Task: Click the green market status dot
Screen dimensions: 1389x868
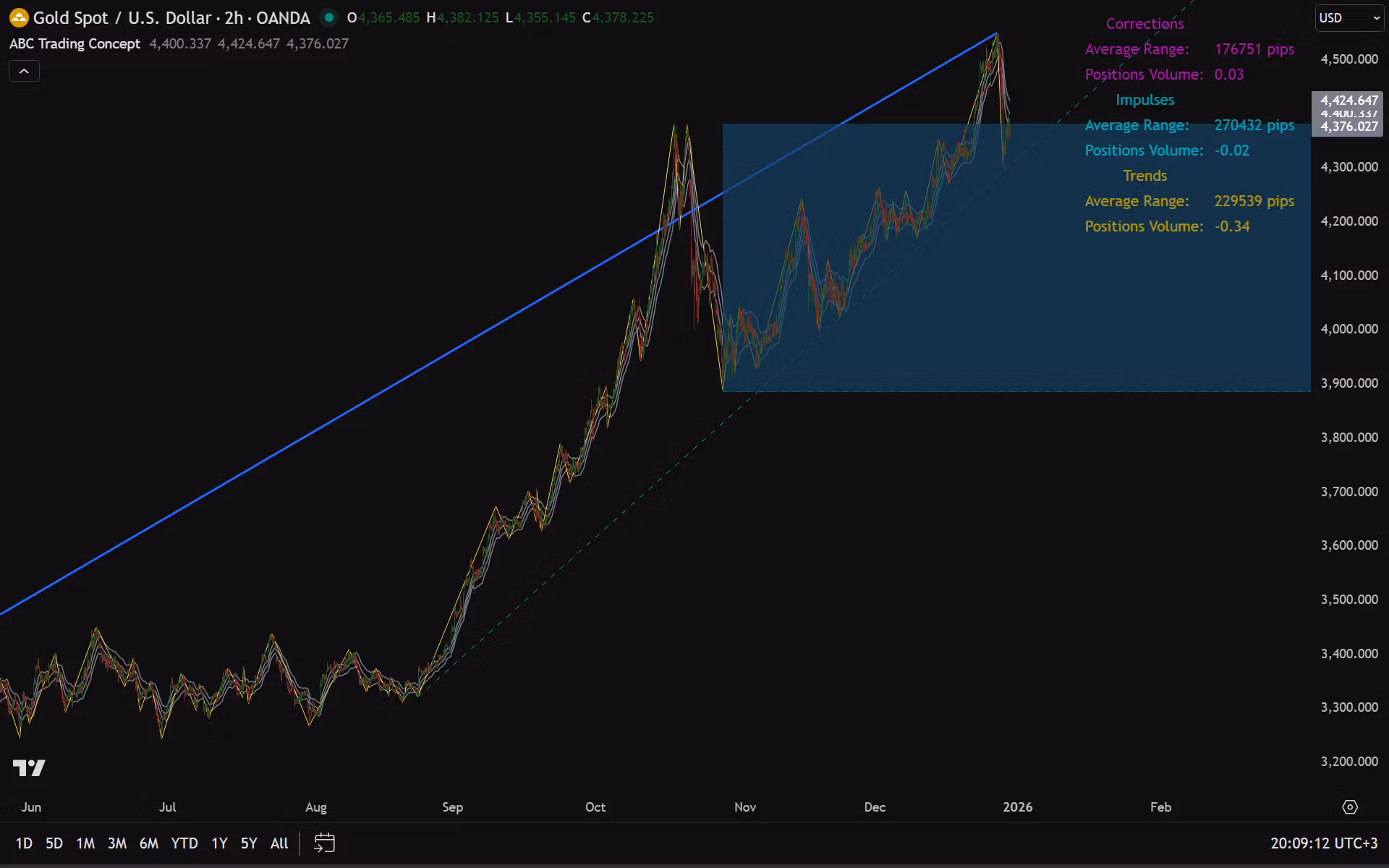Action: tap(329, 17)
